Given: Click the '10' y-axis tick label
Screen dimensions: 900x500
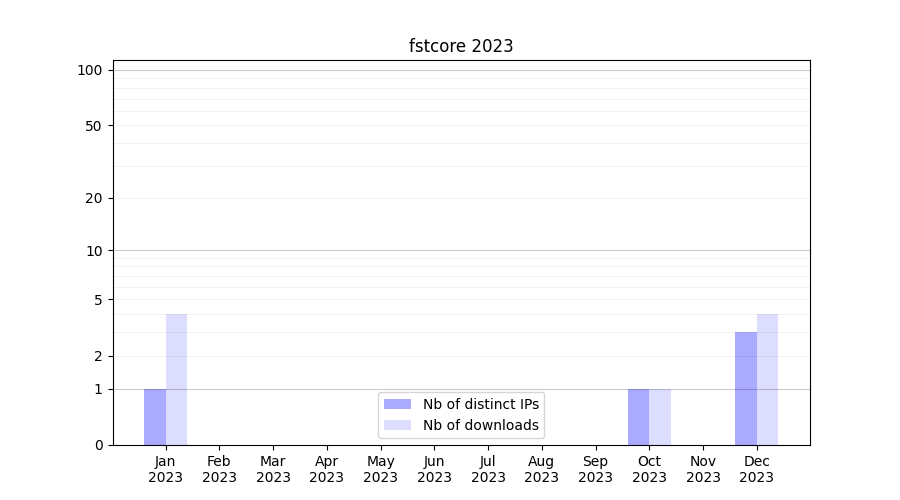Looking at the screenshot, I should pos(94,251).
